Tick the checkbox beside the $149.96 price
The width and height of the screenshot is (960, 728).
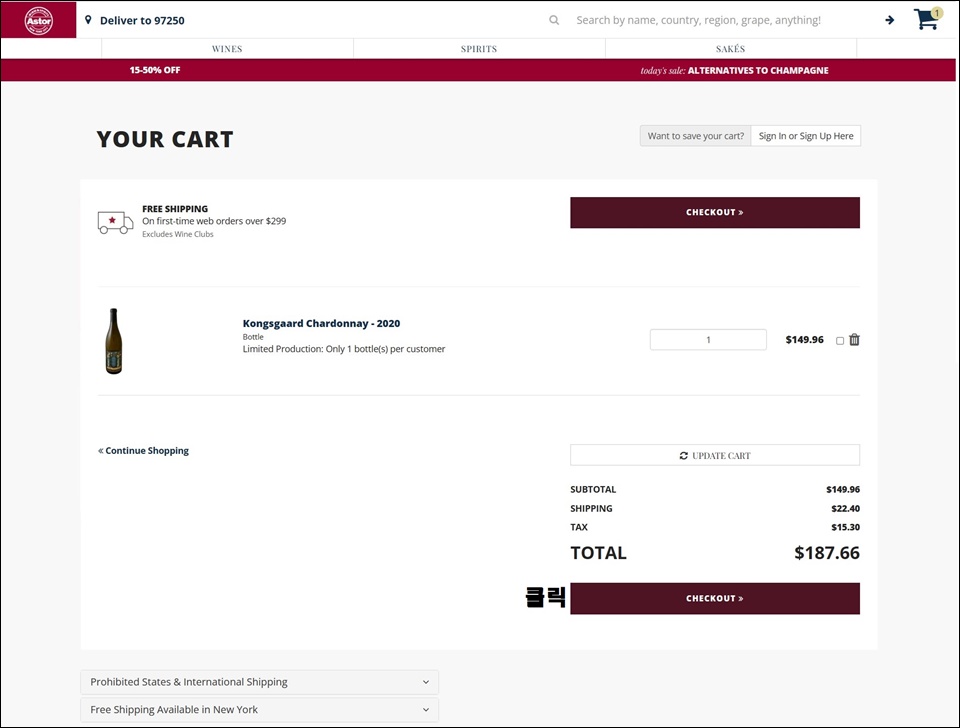(x=840, y=341)
